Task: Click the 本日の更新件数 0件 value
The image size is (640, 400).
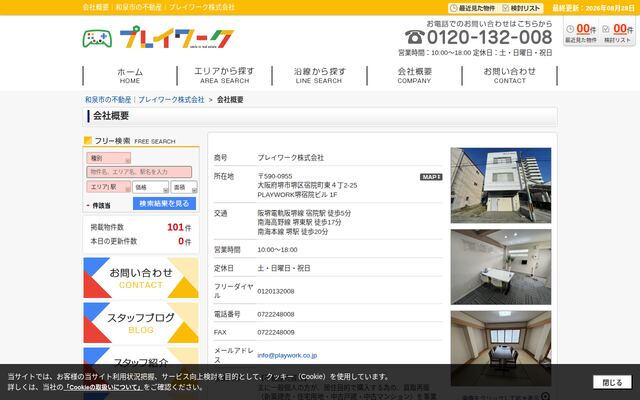Action: pos(184,241)
